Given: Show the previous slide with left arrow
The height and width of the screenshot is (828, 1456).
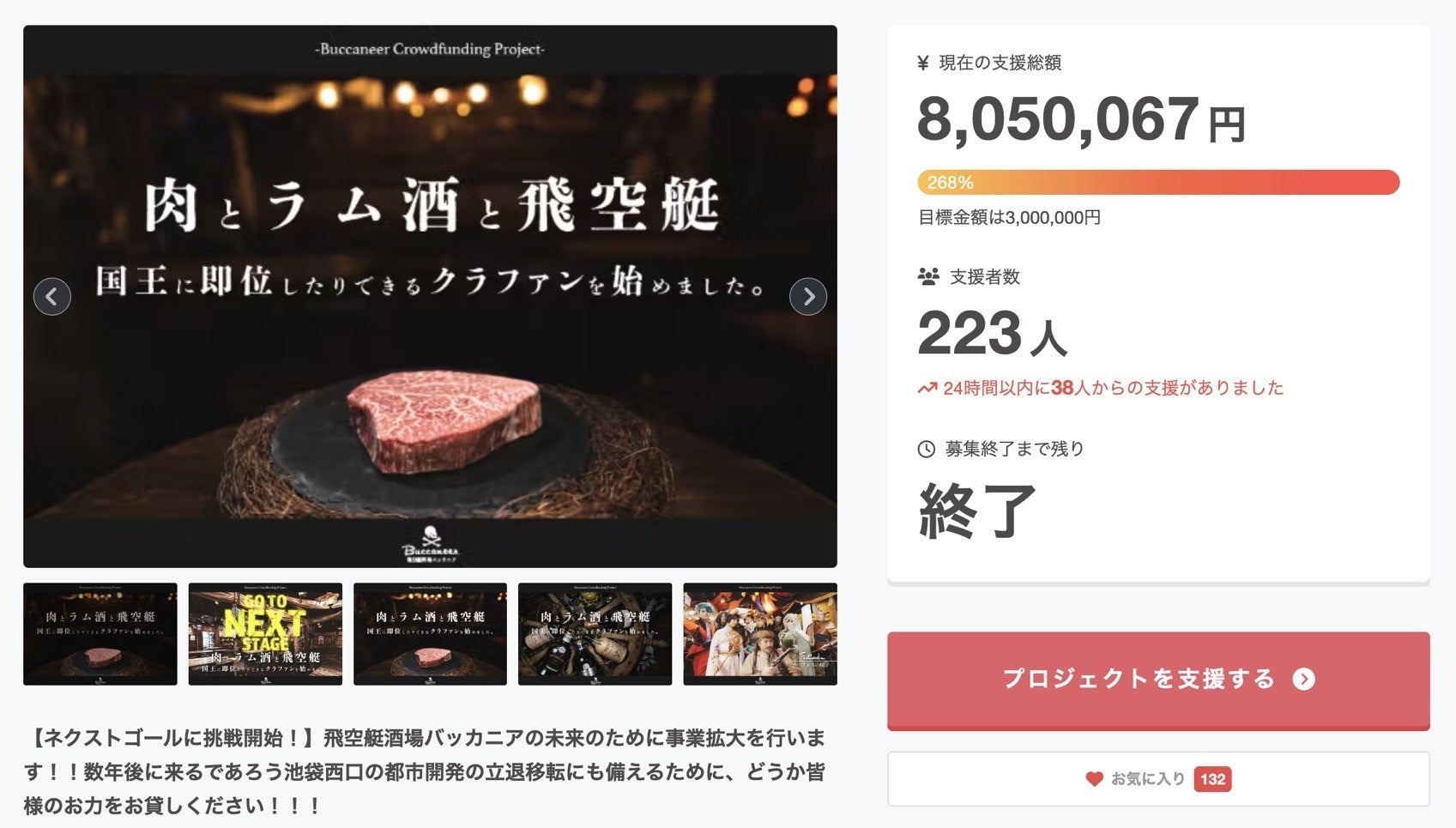Looking at the screenshot, I should click(51, 297).
